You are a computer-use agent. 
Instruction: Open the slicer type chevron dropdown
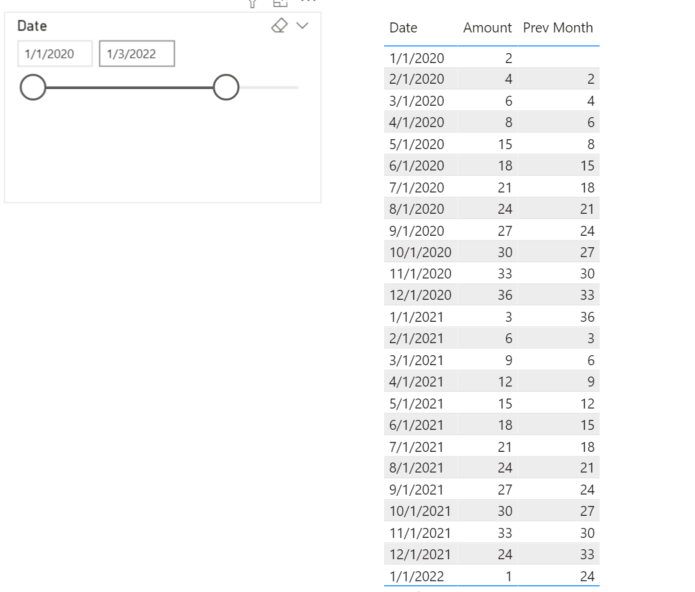pyautogui.click(x=302, y=26)
